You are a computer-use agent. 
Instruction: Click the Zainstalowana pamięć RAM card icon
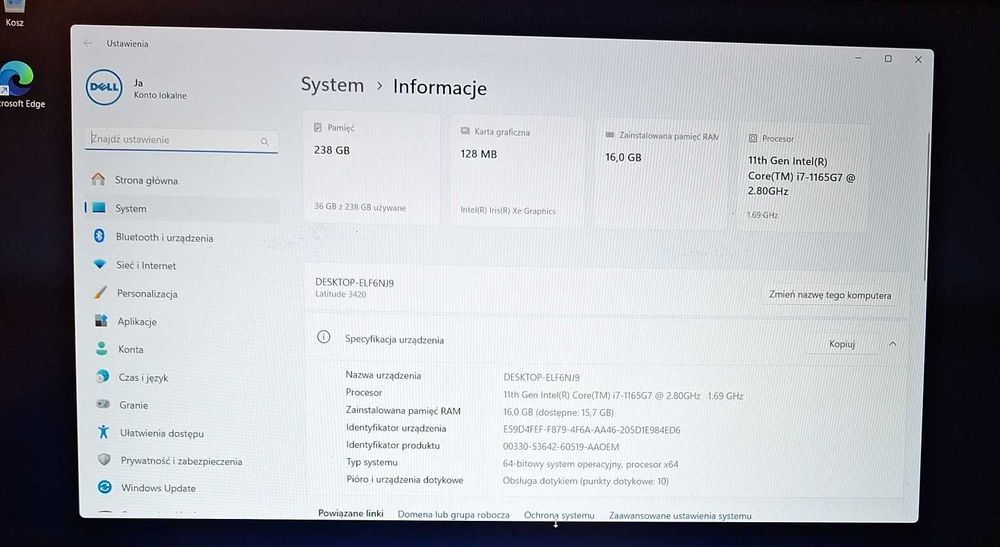point(610,135)
